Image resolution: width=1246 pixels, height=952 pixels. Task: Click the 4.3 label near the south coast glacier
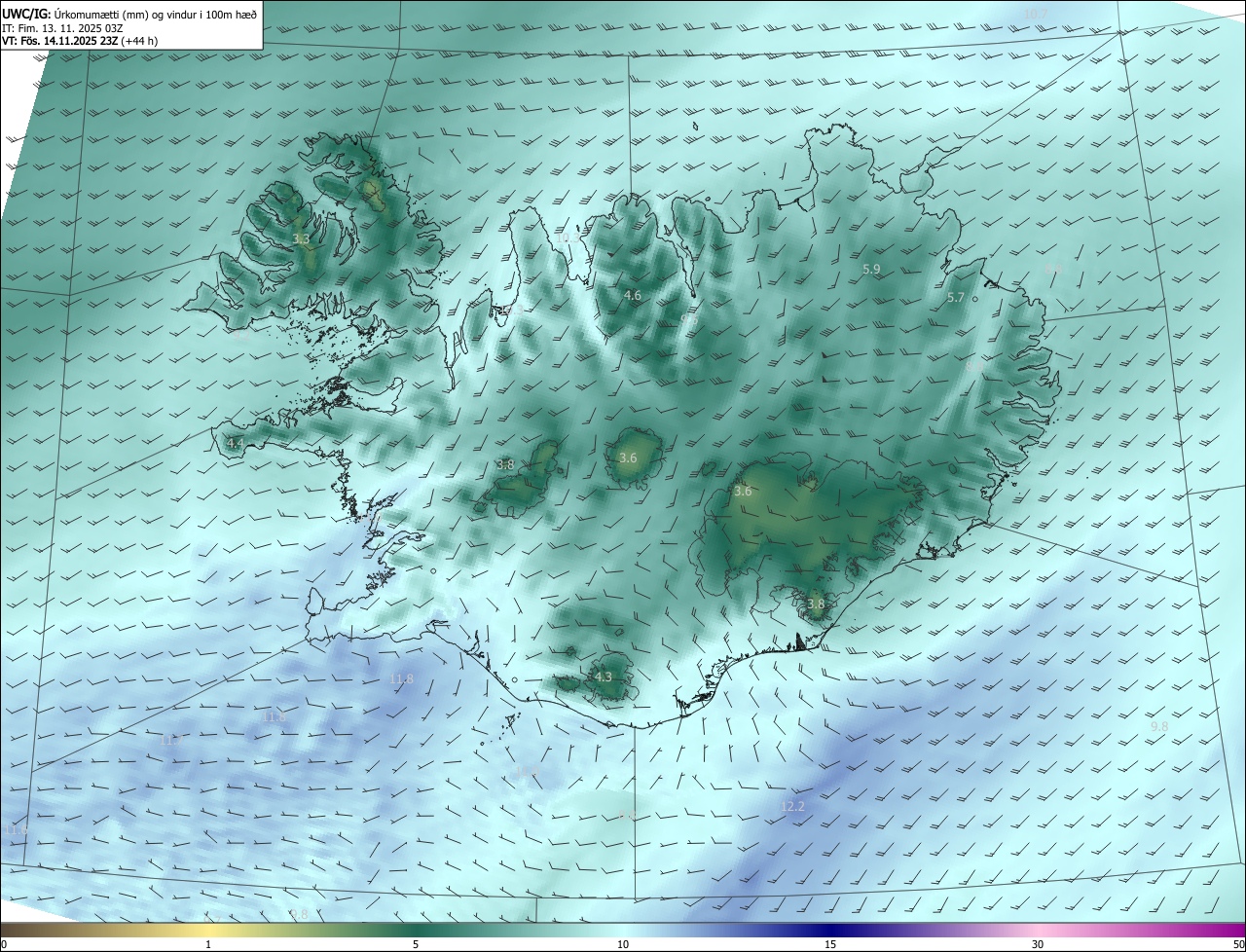tap(604, 677)
